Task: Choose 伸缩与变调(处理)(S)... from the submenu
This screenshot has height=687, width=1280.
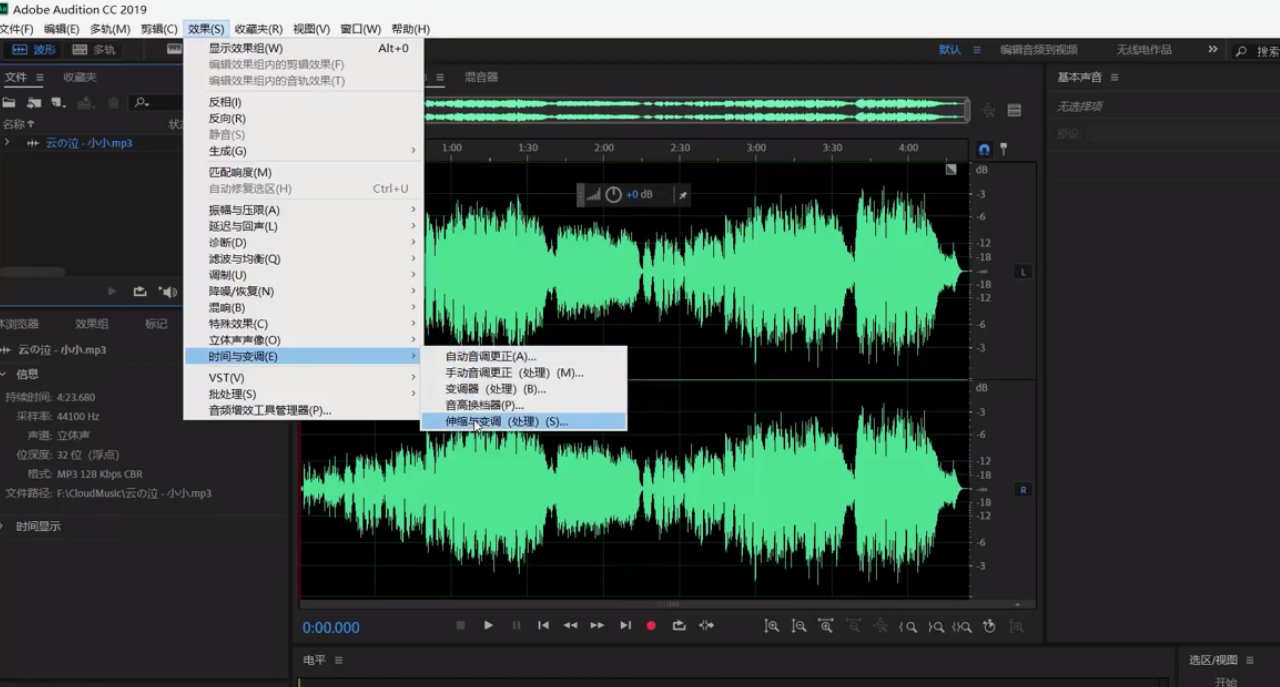Action: click(x=524, y=421)
